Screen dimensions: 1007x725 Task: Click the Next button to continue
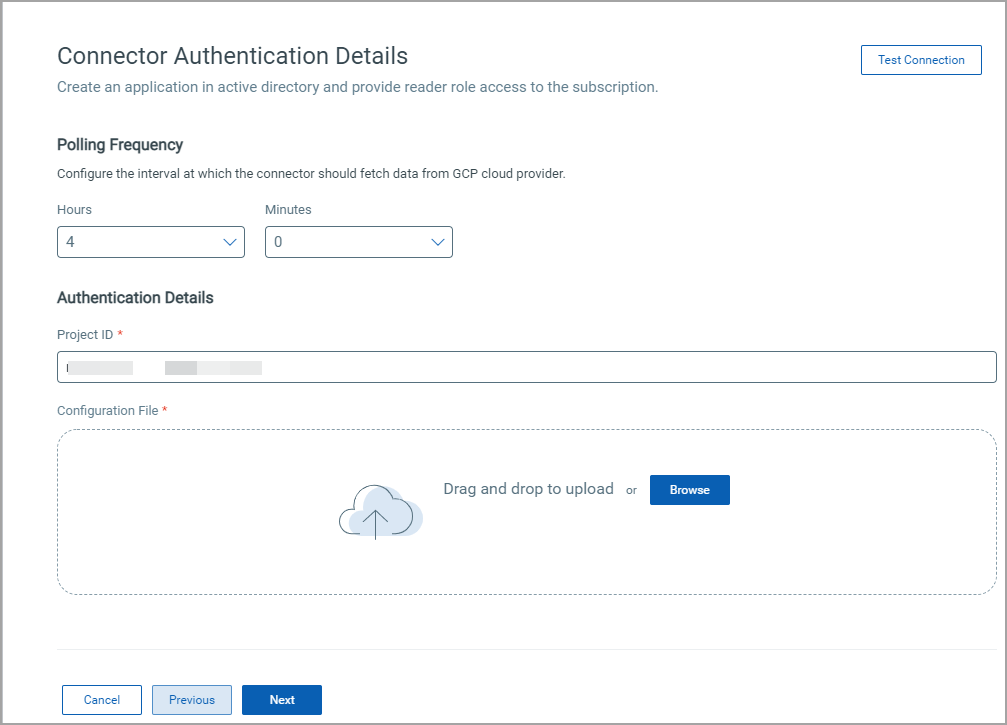(281, 700)
